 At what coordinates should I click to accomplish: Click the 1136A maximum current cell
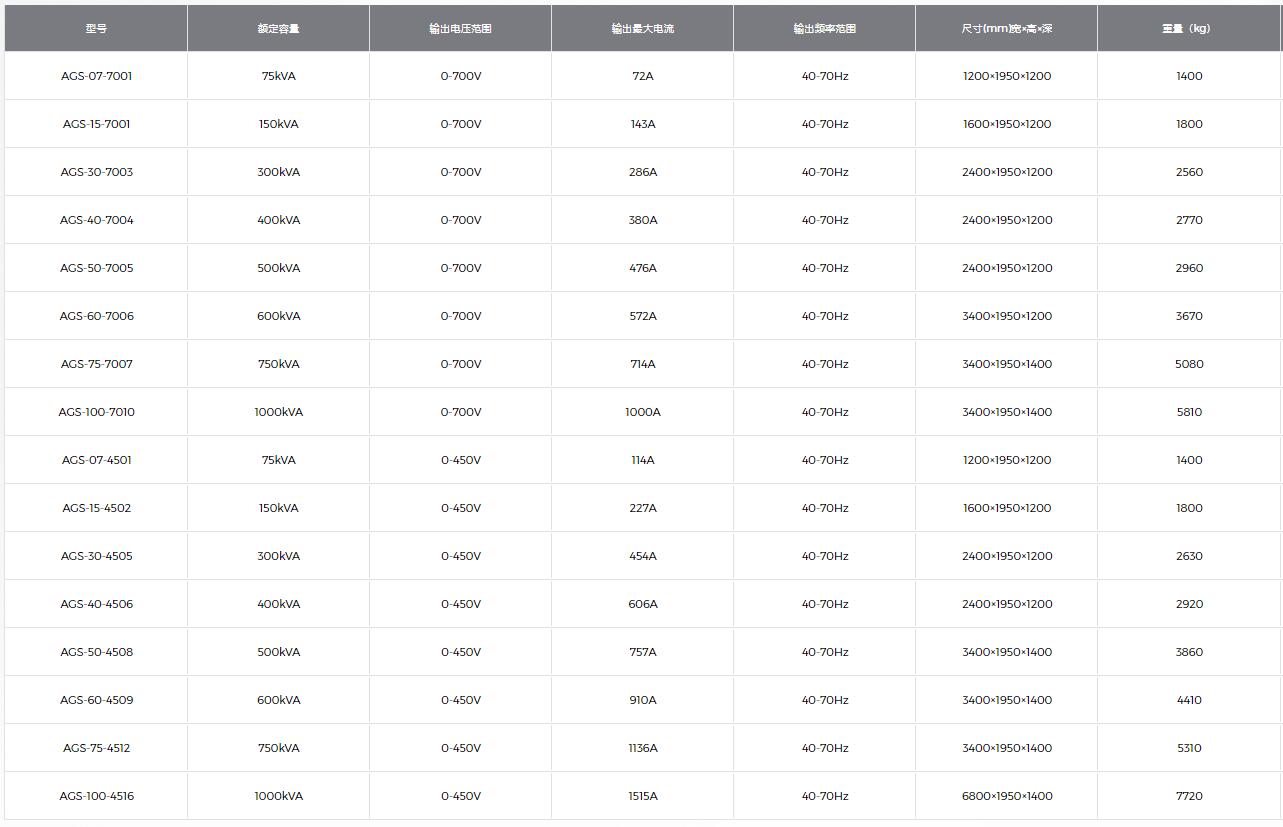coord(642,748)
